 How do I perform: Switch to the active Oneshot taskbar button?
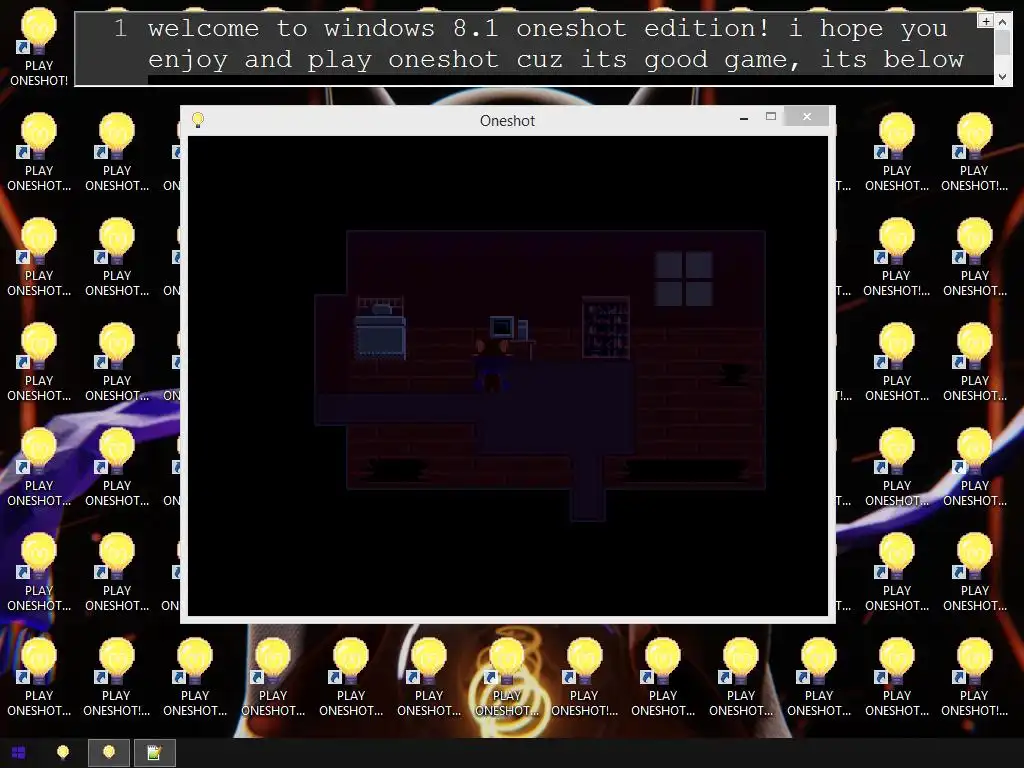pos(109,753)
